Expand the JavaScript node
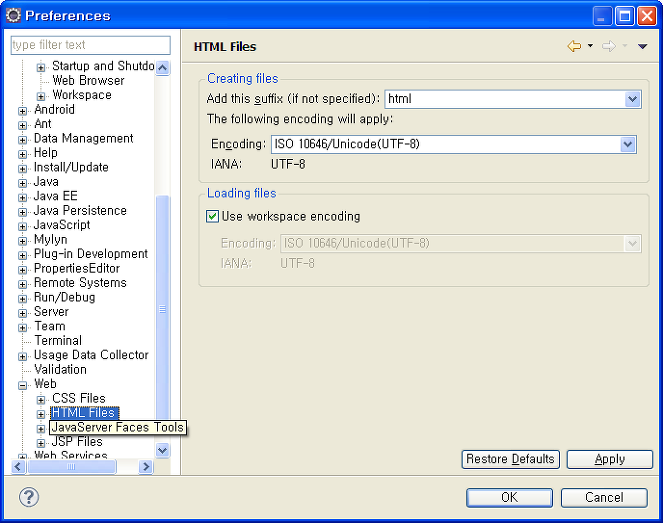 click(22, 227)
